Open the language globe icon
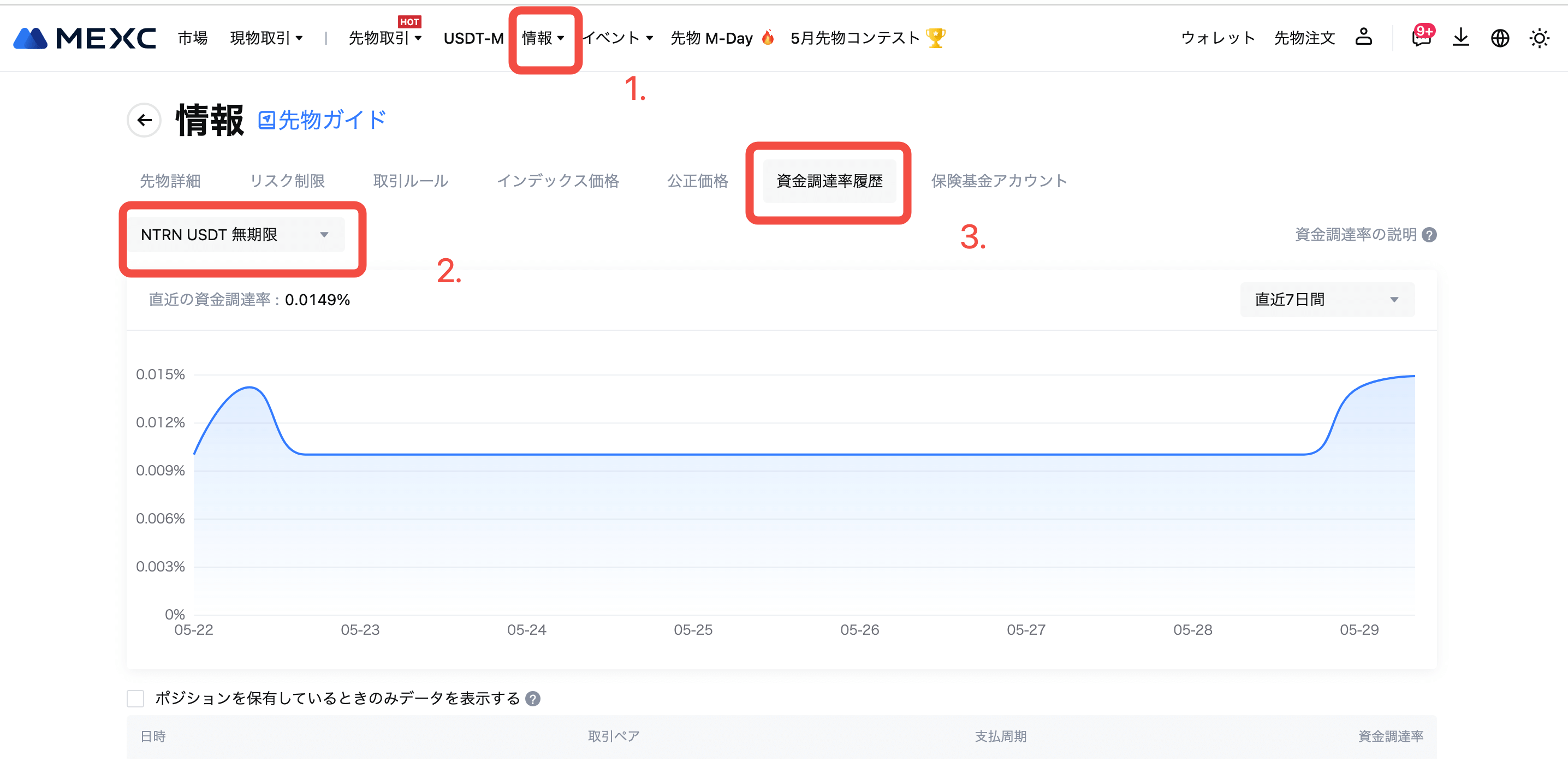Image resolution: width=1568 pixels, height=762 pixels. pyautogui.click(x=1500, y=38)
